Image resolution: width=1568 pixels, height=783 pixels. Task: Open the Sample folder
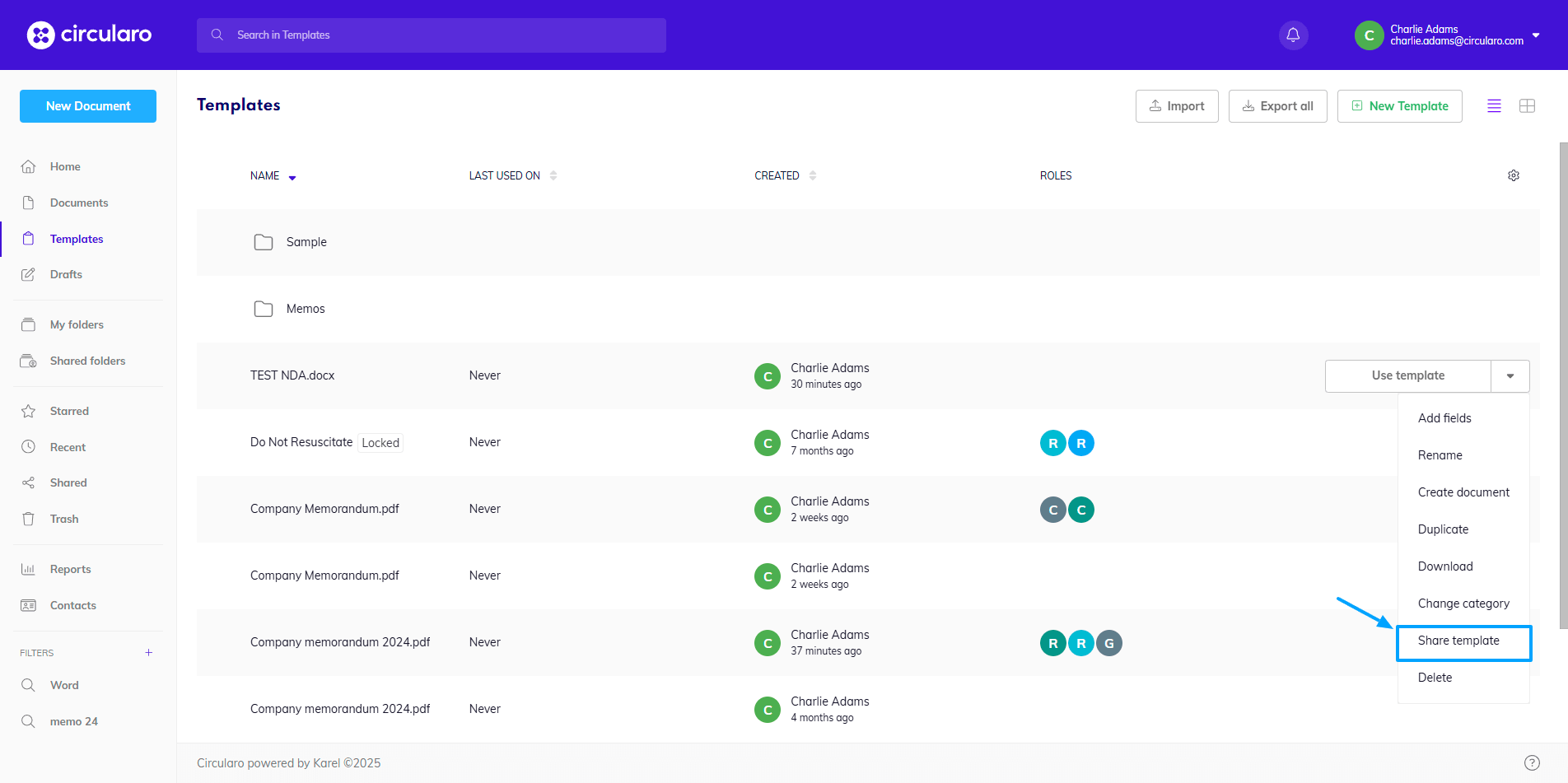pos(306,242)
